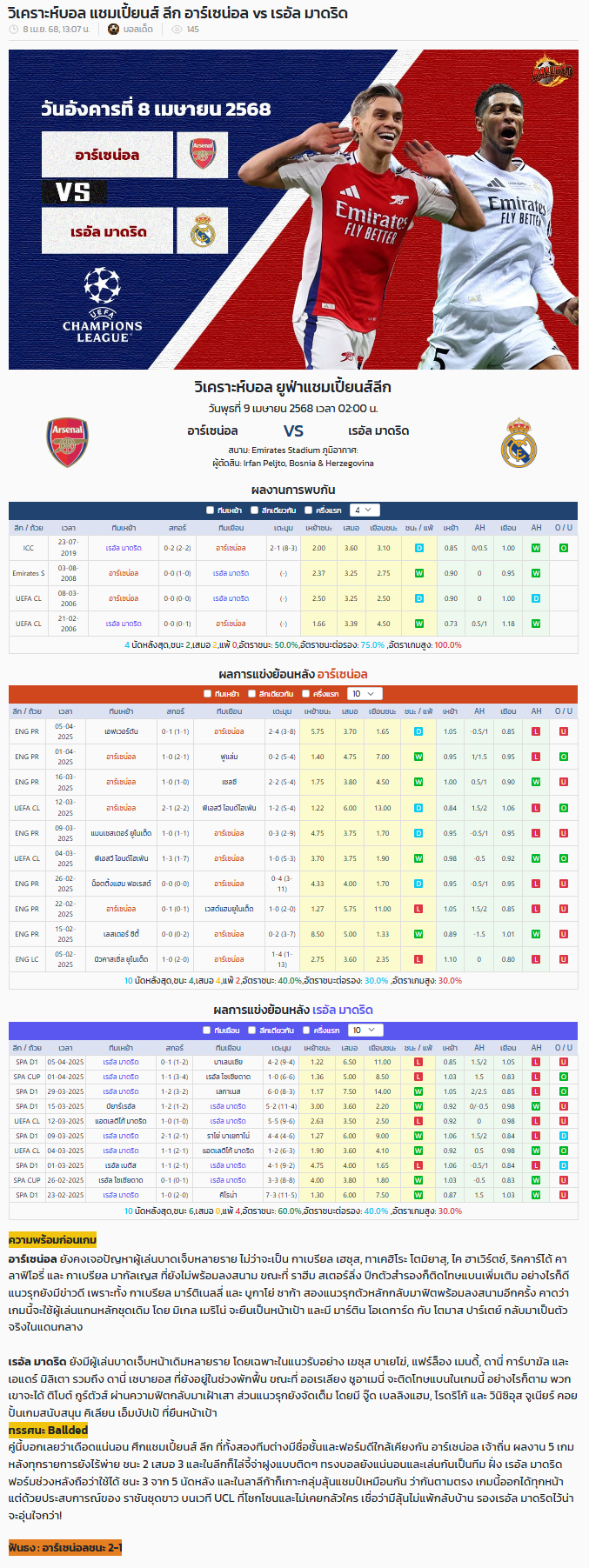Click the 2.00 home odds in ICC row

(x=318, y=548)
